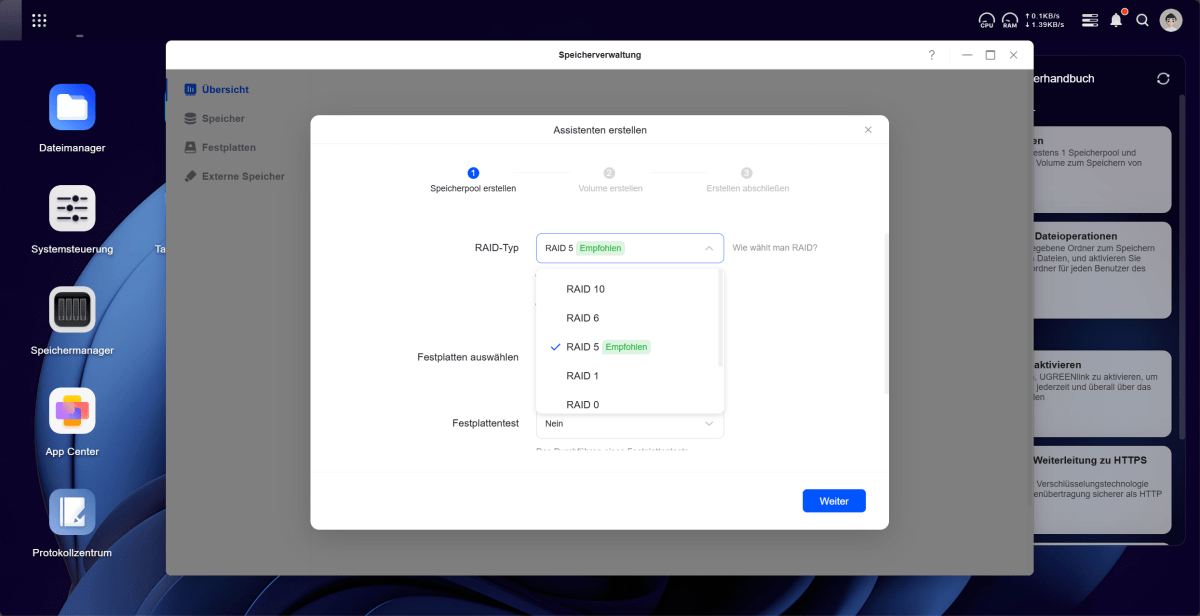Image resolution: width=1200 pixels, height=616 pixels.
Task: Open the Festplattentest dropdown showing Nein
Action: pyautogui.click(x=630, y=423)
